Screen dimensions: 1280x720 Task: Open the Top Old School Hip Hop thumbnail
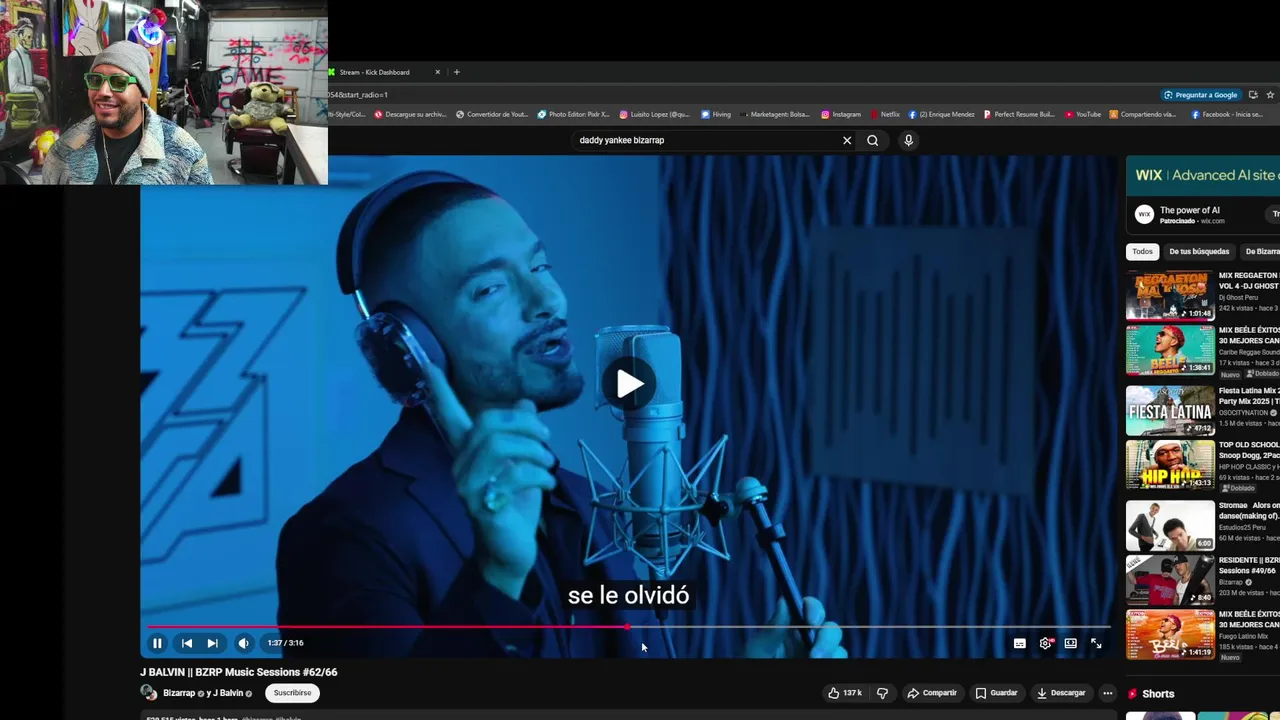pos(1170,466)
